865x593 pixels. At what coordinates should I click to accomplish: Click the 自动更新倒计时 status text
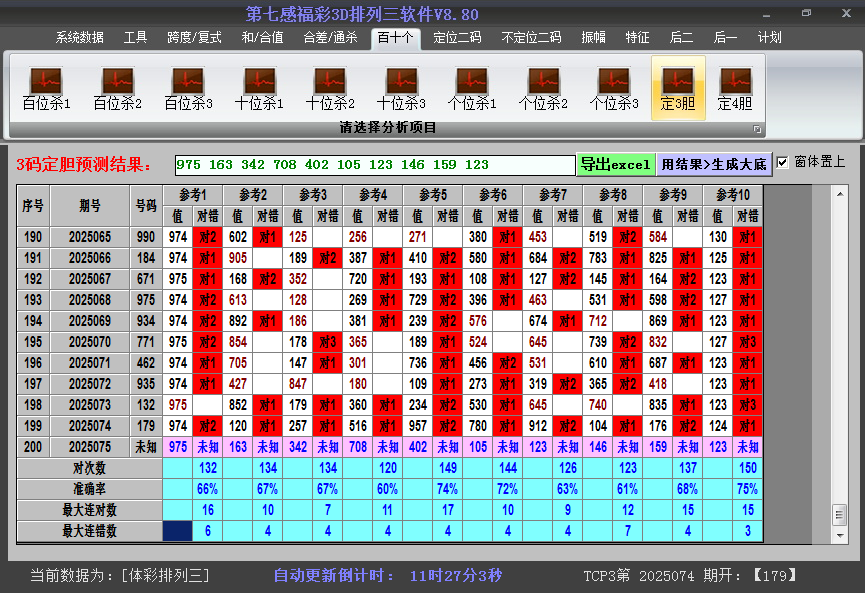[387, 576]
